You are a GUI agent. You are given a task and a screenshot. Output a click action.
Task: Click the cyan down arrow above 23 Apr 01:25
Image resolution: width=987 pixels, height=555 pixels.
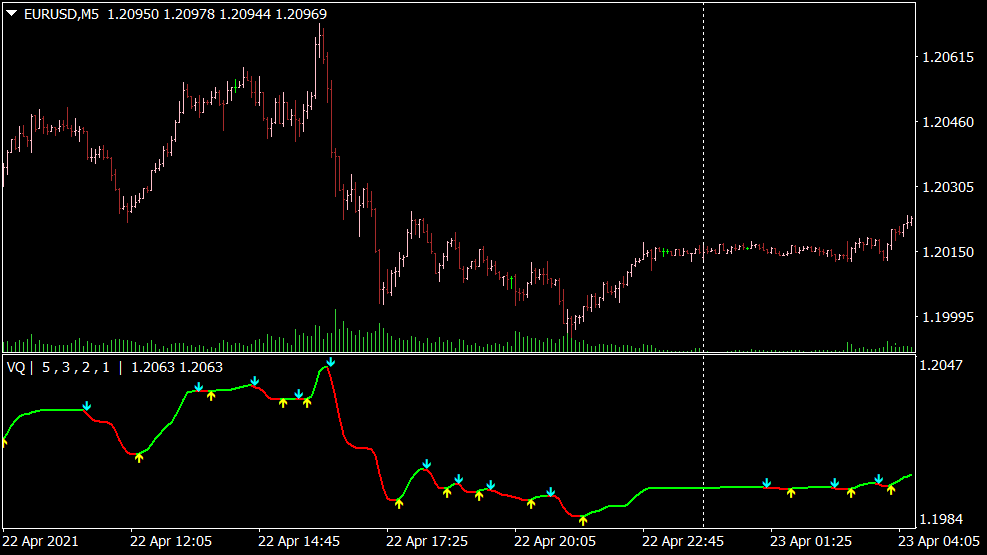pyautogui.click(x=767, y=483)
